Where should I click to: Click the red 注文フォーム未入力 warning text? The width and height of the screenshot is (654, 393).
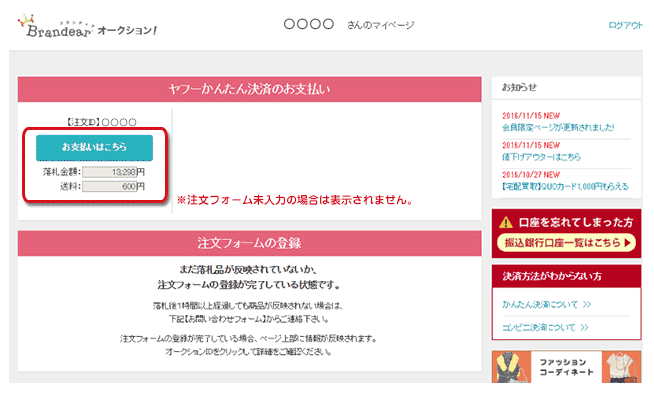[x=295, y=200]
